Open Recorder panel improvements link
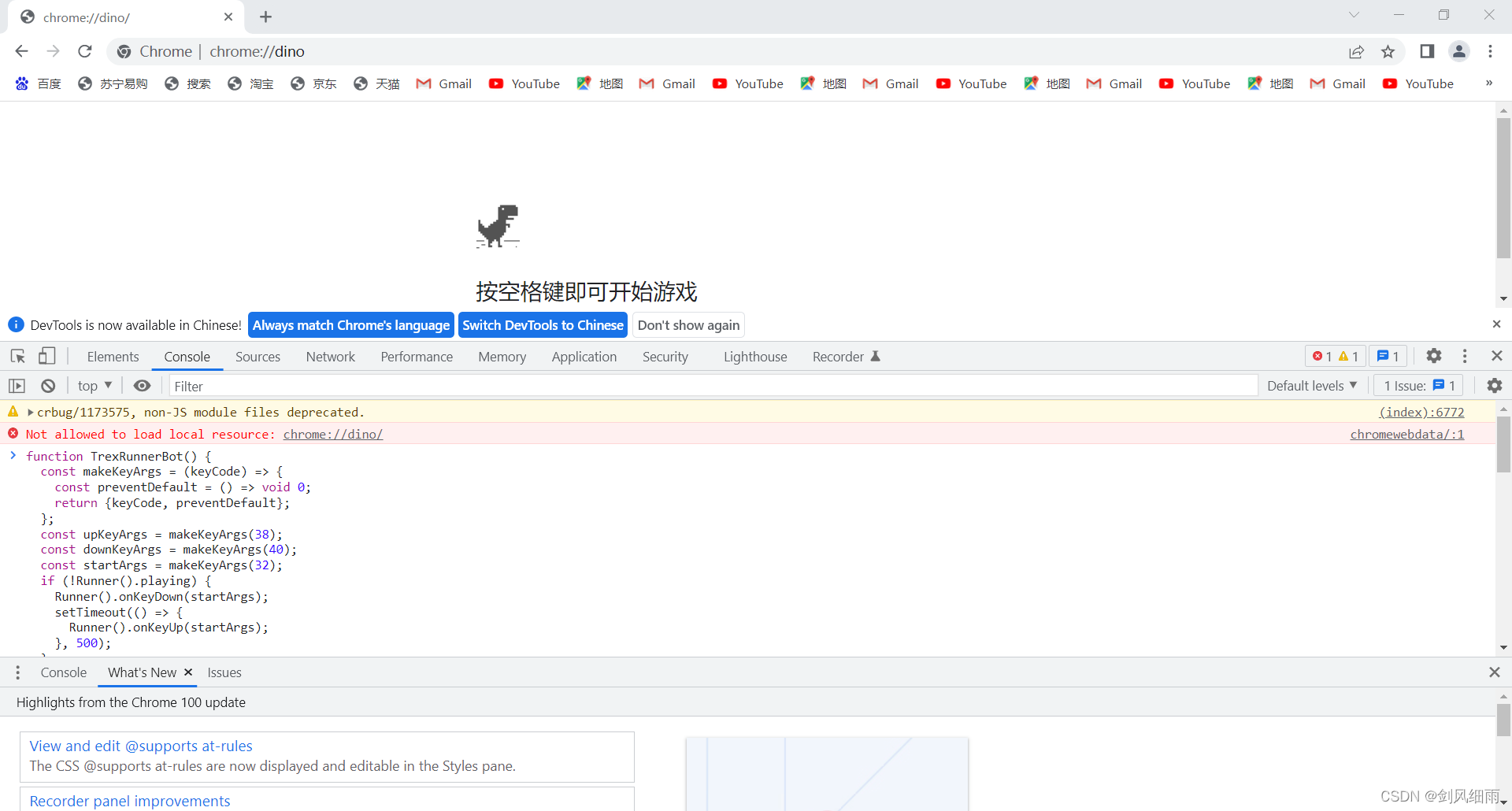The height and width of the screenshot is (811, 1512). [130, 801]
